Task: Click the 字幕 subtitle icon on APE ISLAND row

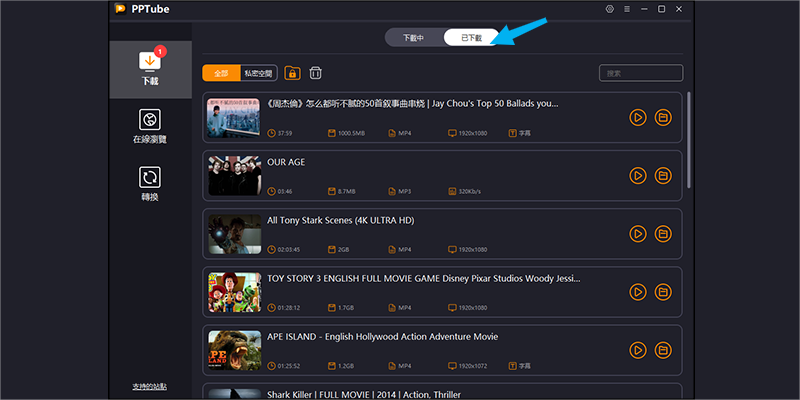Action: point(513,366)
